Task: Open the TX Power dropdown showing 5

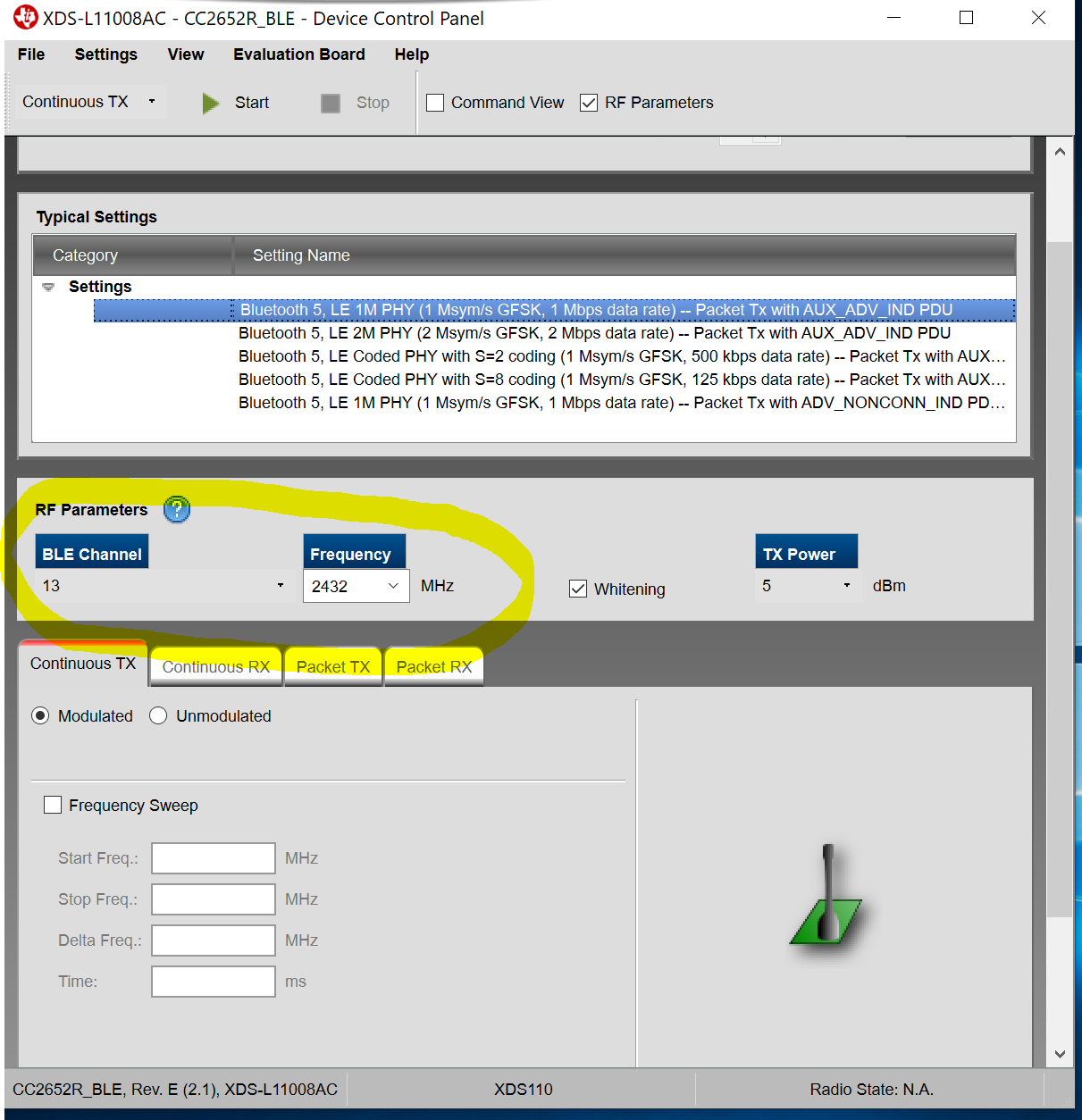Action: pos(808,586)
